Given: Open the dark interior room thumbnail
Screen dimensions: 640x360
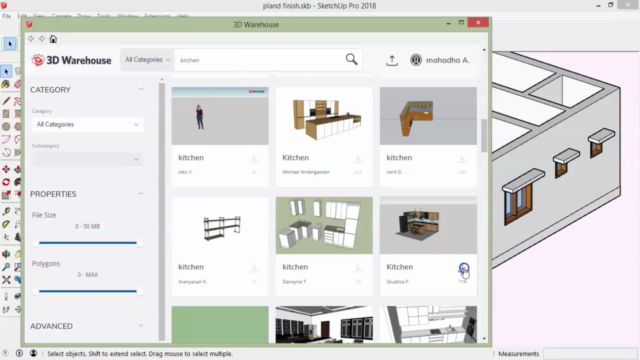Looking at the screenshot, I should pyautogui.click(x=324, y=324).
